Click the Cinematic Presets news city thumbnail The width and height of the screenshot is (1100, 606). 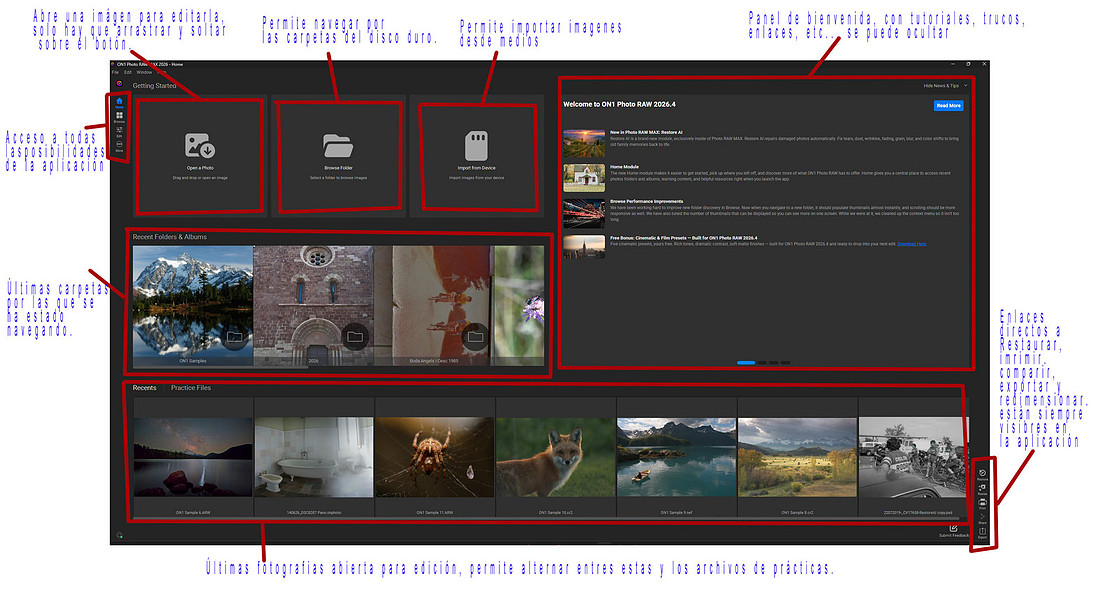584,247
